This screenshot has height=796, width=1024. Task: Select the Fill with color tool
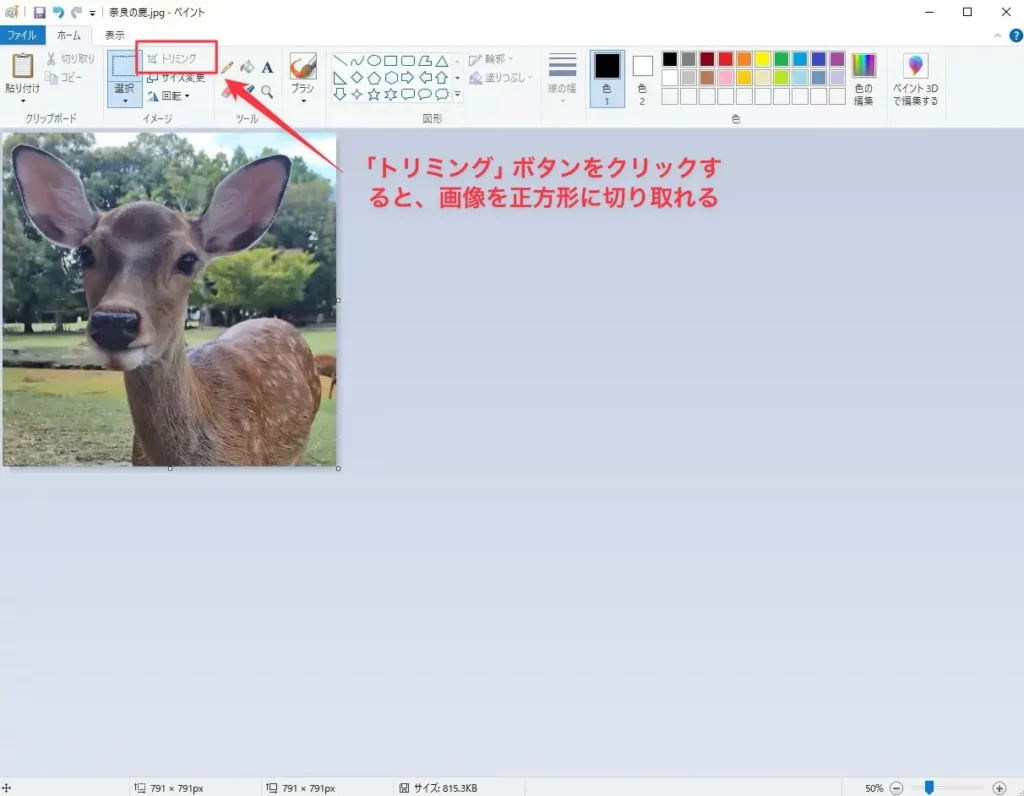tap(248, 67)
